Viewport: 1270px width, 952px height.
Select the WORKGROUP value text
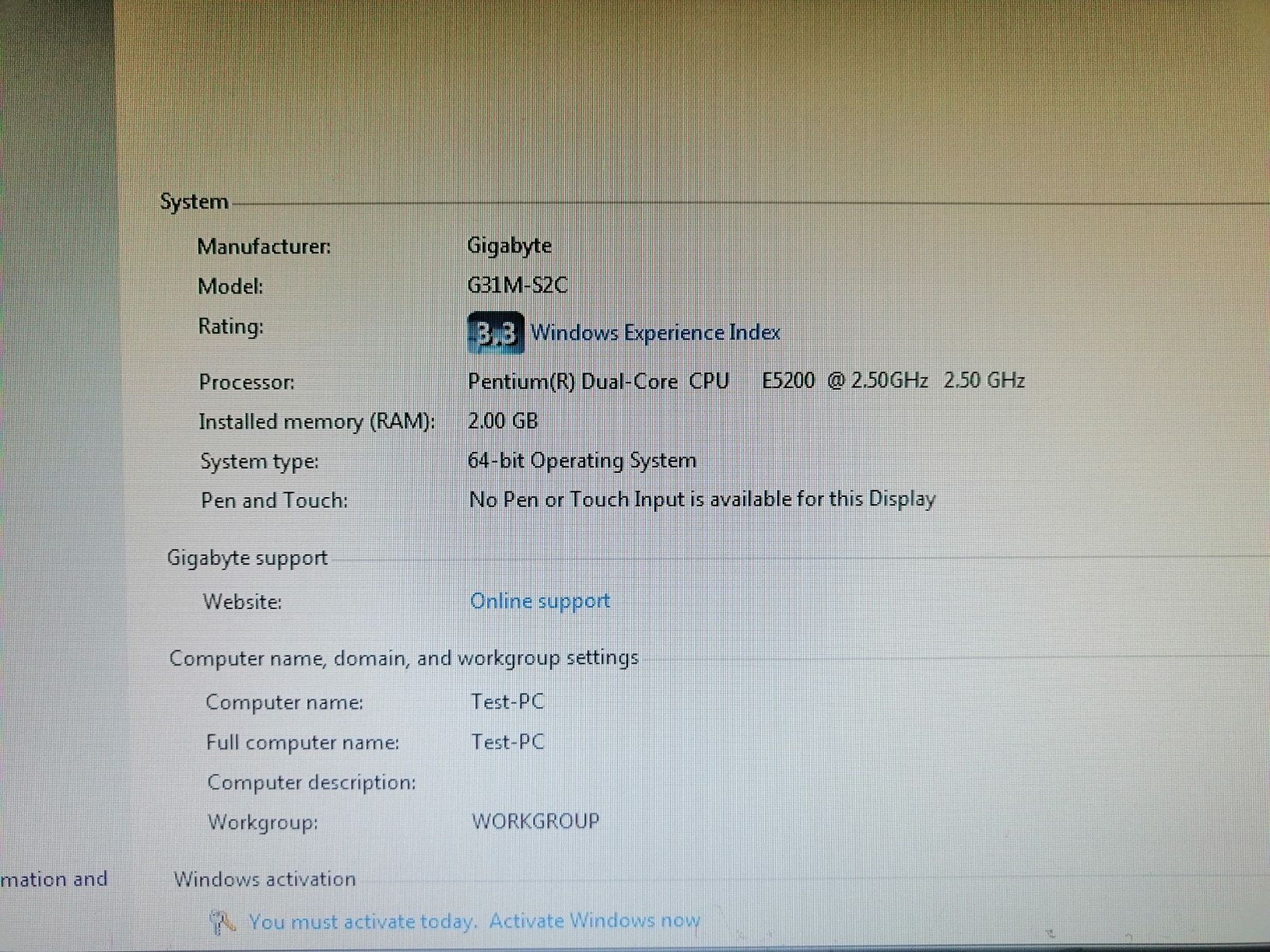535,821
